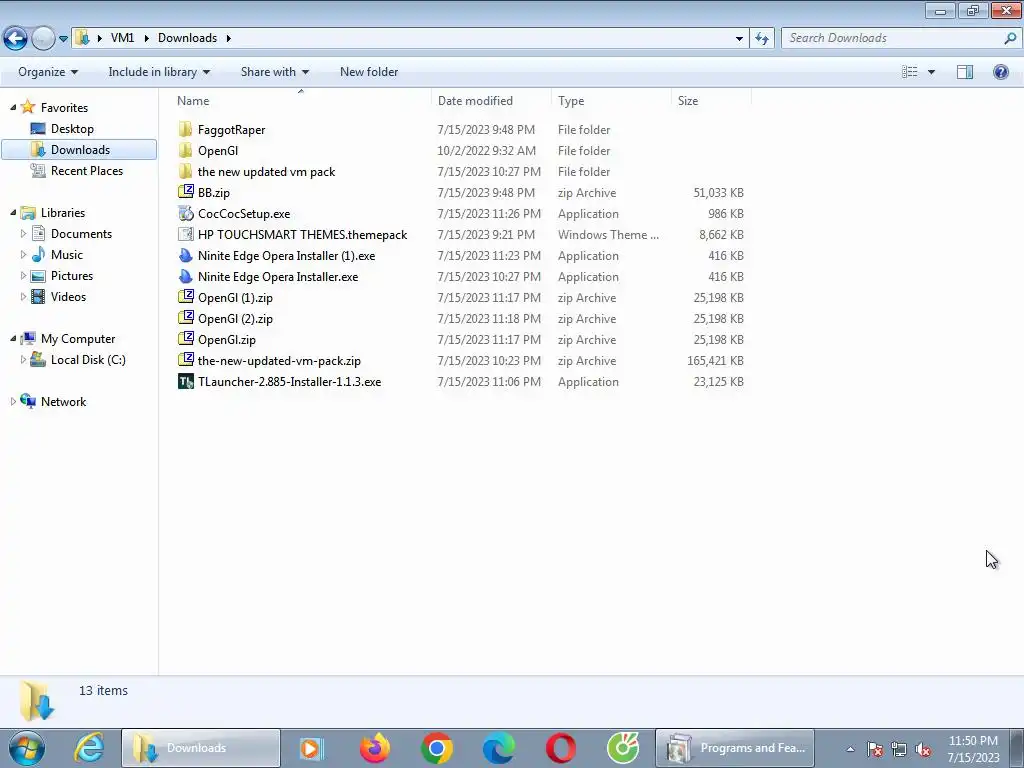The image size is (1024, 768).
Task: Collapse the My Computer group
Action: click(13, 338)
